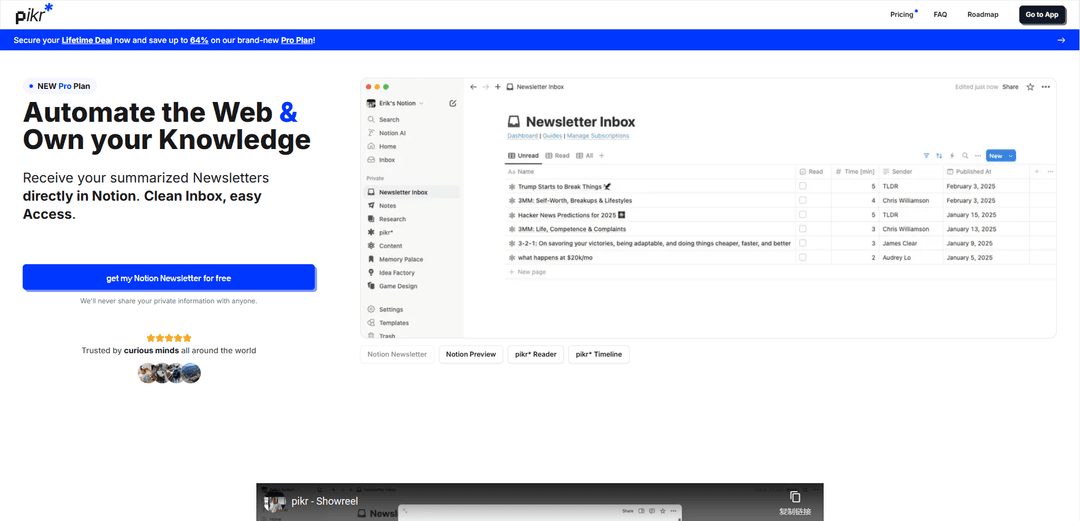Open Notion AI in the sidebar
Viewport: 1080px width, 521px height.
pos(392,133)
